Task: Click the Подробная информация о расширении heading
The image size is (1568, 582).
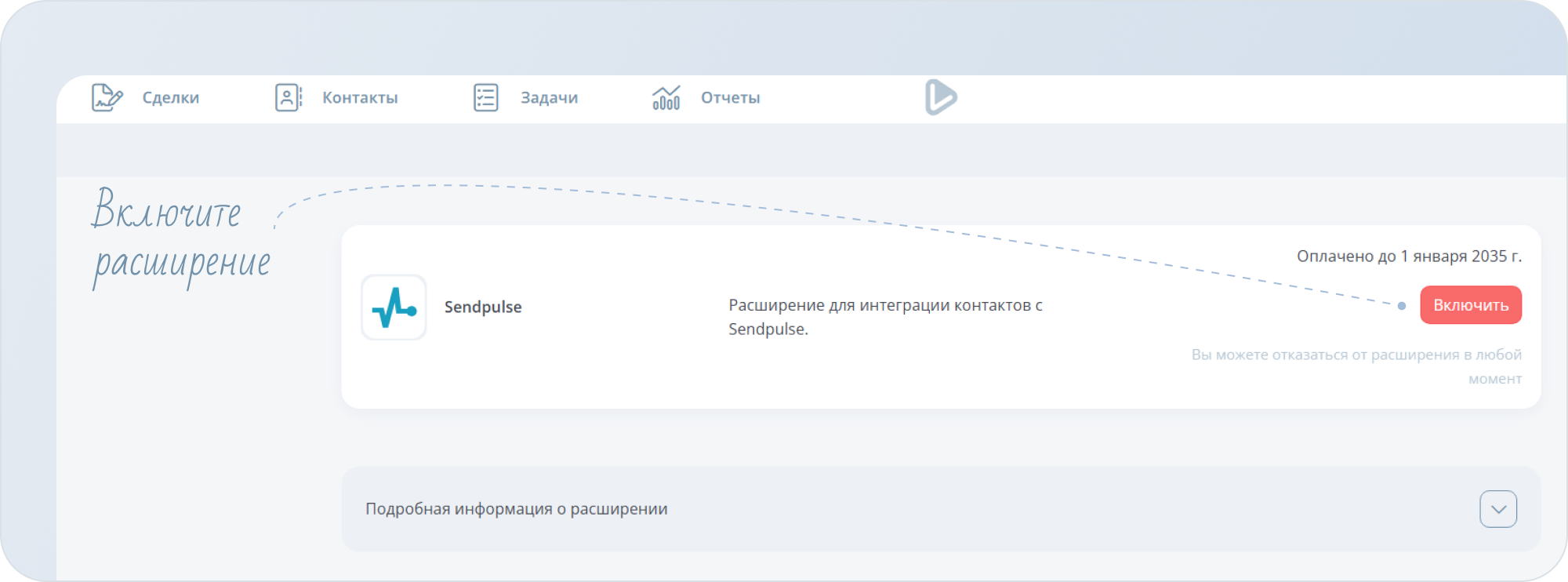Action: click(x=517, y=509)
